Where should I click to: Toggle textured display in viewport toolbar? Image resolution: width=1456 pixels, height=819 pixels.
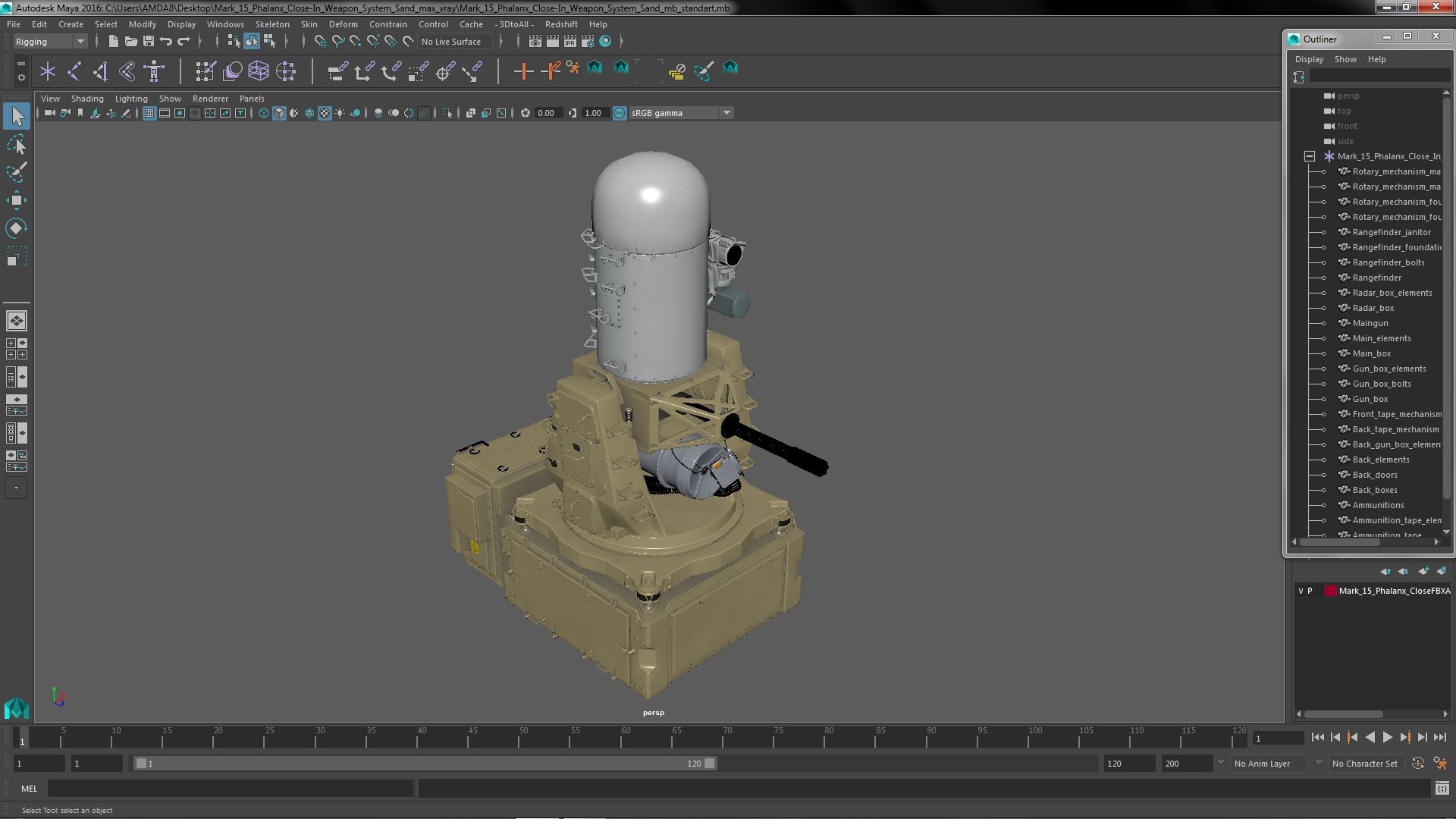click(325, 113)
